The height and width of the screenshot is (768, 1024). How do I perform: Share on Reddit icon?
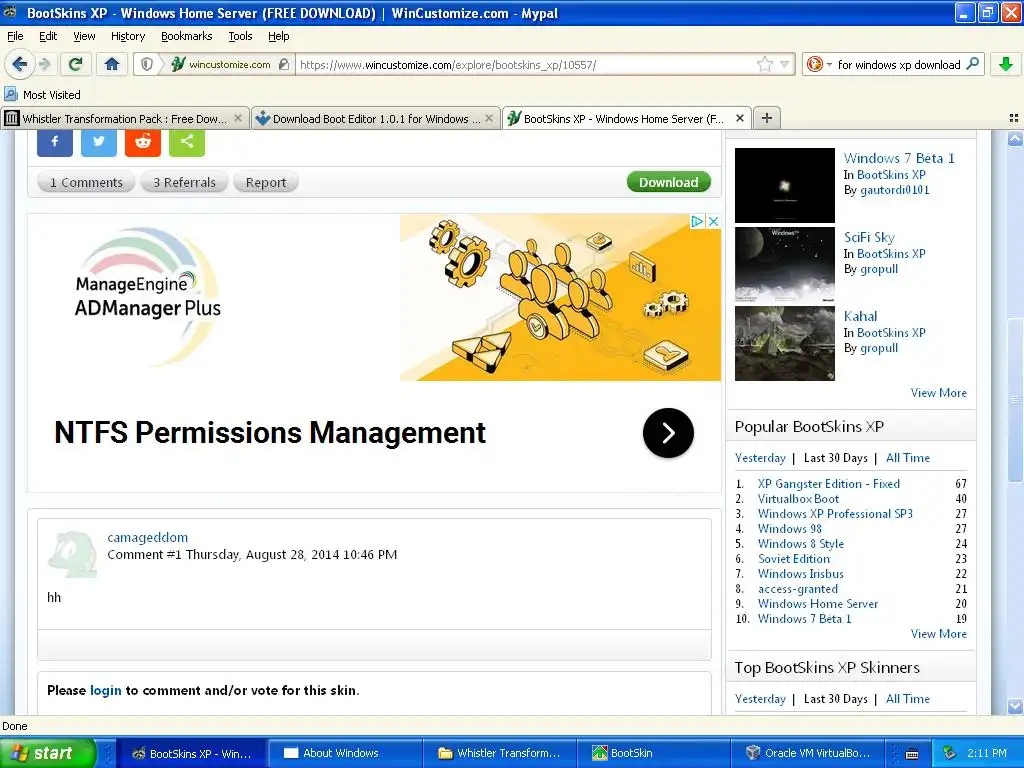click(143, 142)
